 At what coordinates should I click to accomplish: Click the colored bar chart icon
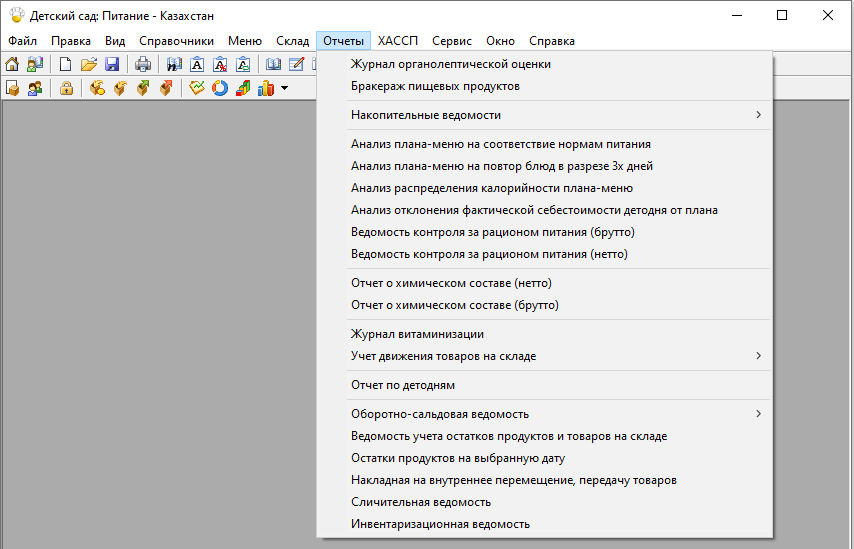pyautogui.click(x=266, y=88)
